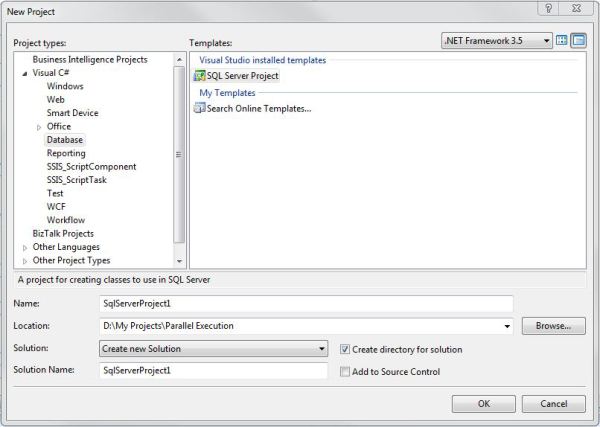Open the .NET Framework 3.5 dropdown
Screen dimensions: 600x427
pos(497,41)
